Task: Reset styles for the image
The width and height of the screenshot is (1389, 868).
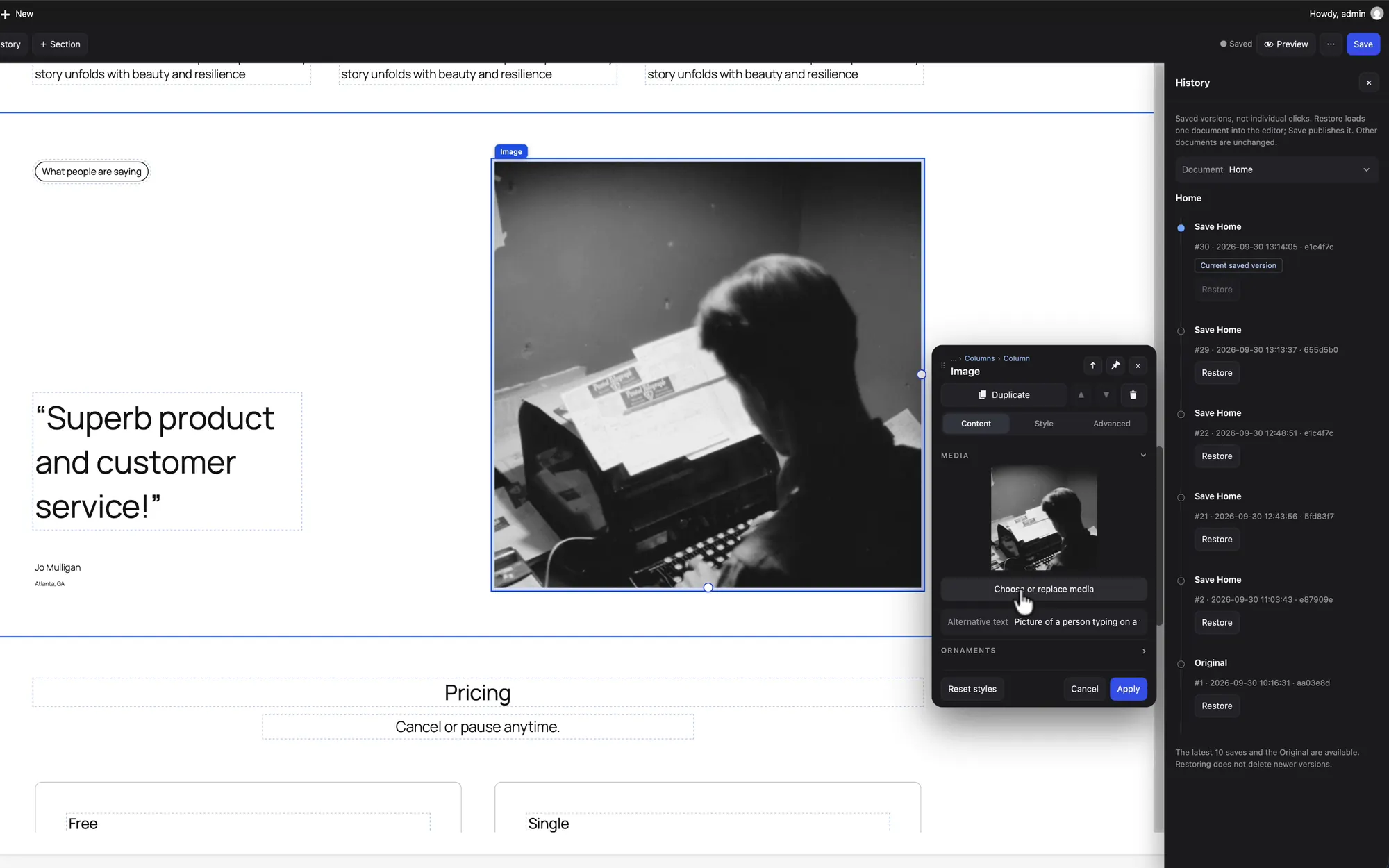Action: [x=972, y=689]
